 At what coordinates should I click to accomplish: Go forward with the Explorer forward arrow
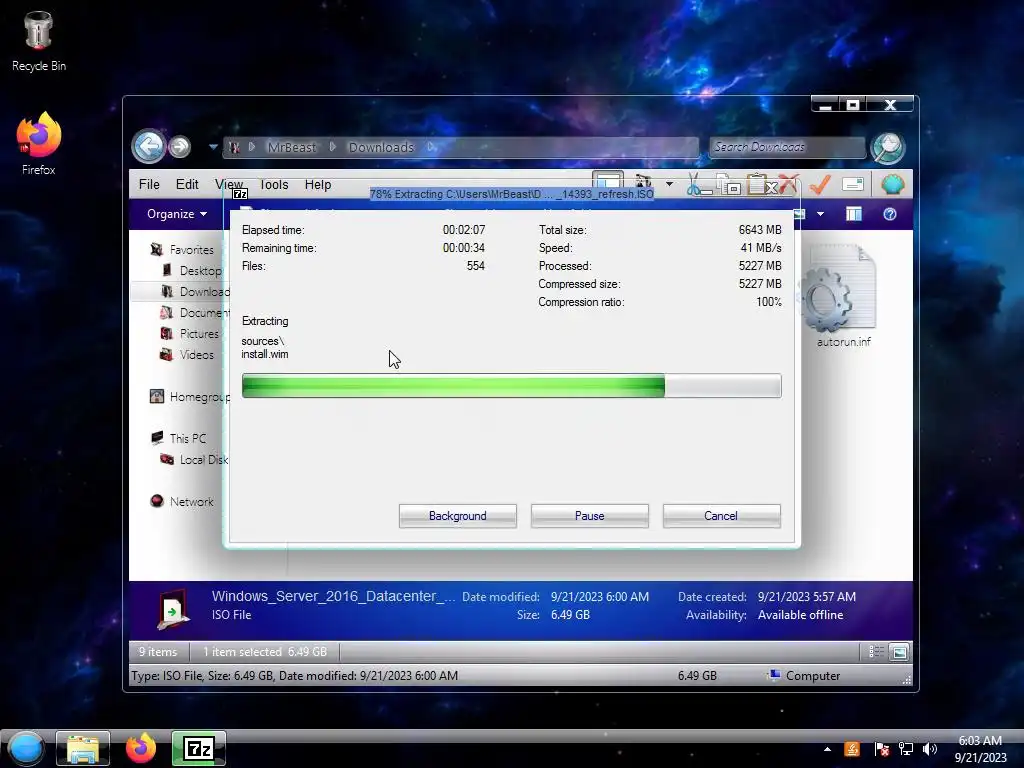(180, 146)
